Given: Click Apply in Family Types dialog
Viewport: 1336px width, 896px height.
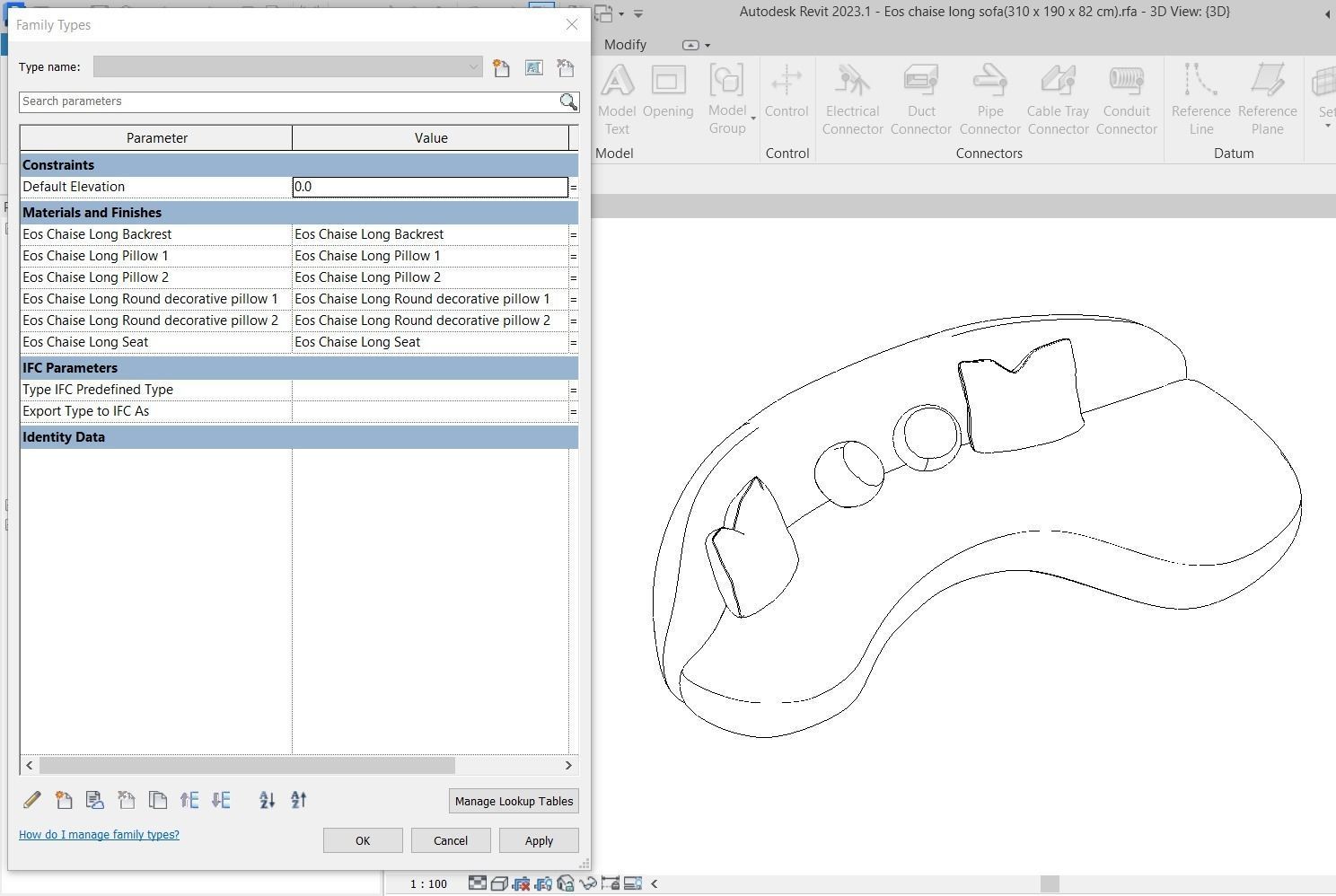Looking at the screenshot, I should [x=539, y=840].
